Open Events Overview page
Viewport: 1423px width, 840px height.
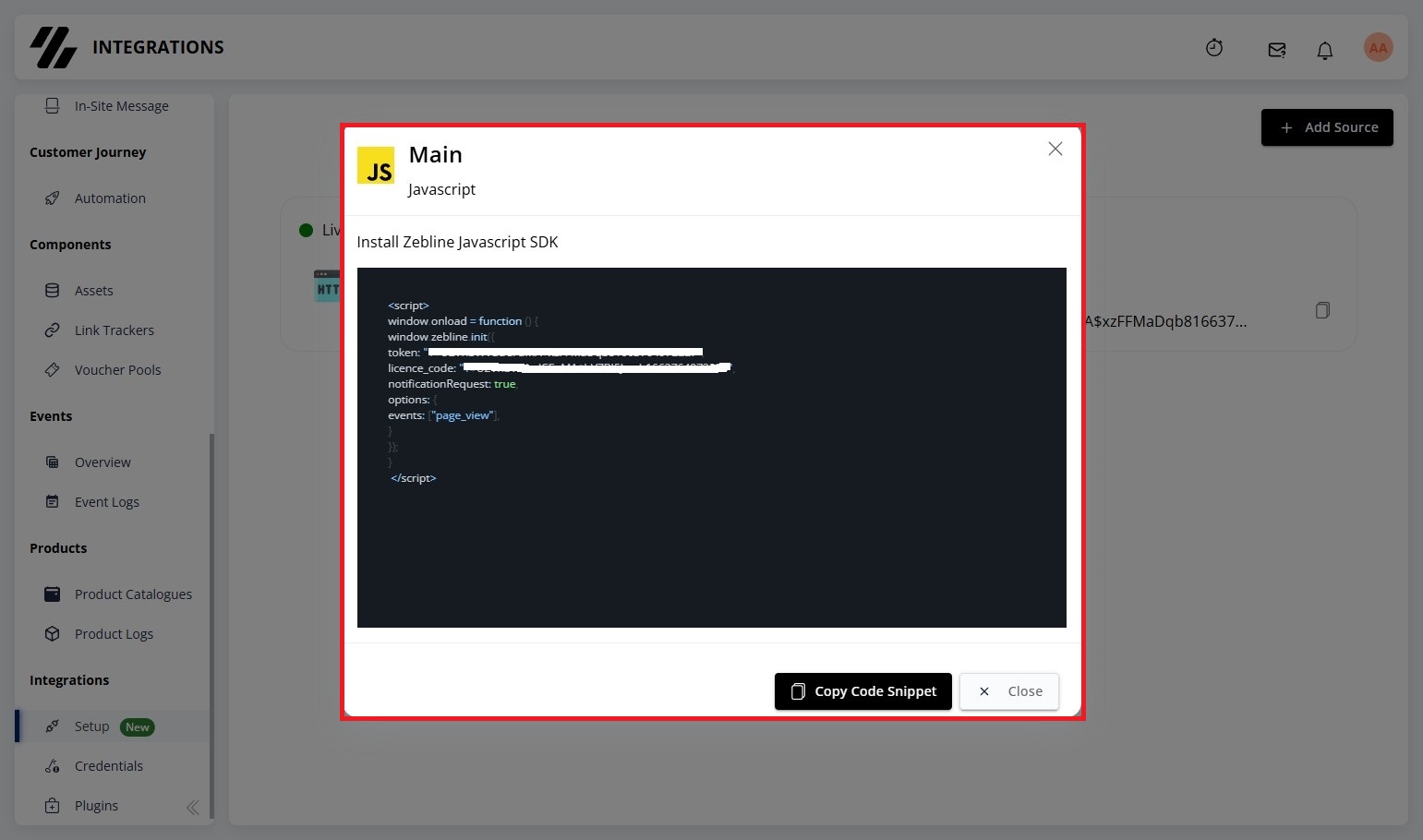point(103,462)
